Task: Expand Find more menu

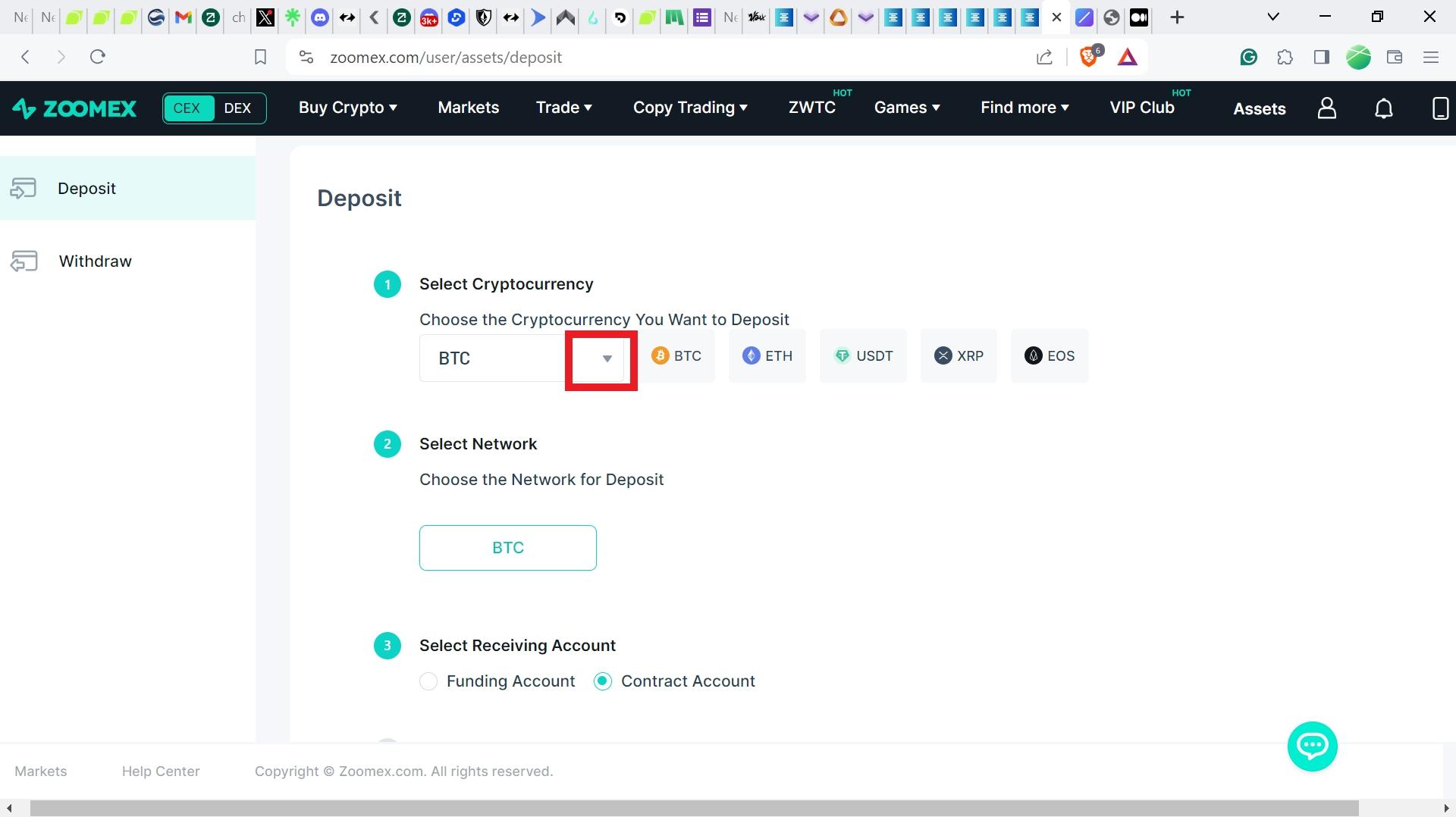Action: coord(1025,108)
